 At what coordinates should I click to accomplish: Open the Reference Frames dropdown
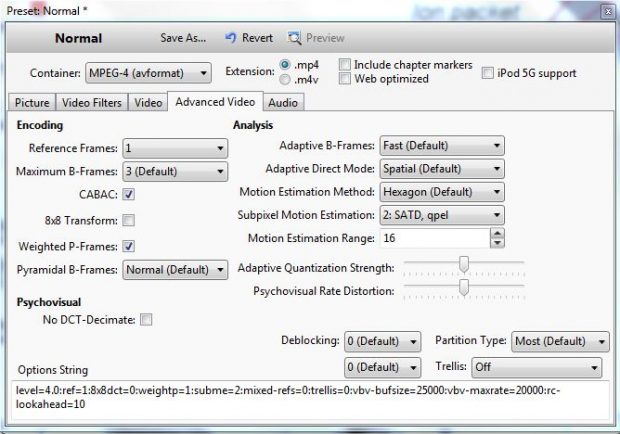(175, 148)
